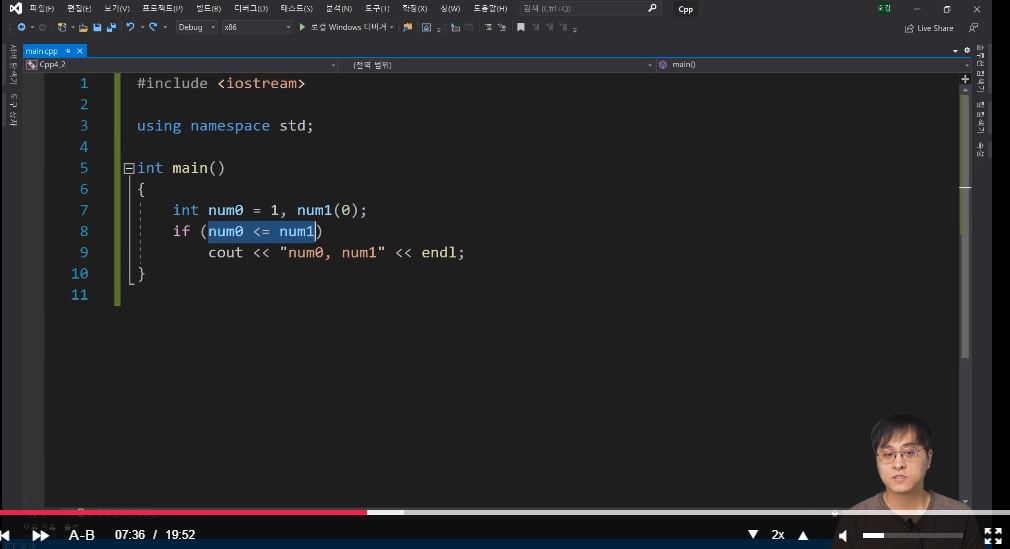This screenshot has width=1010, height=549.
Task: Increase playback speed with up arrow
Action: [803, 535]
